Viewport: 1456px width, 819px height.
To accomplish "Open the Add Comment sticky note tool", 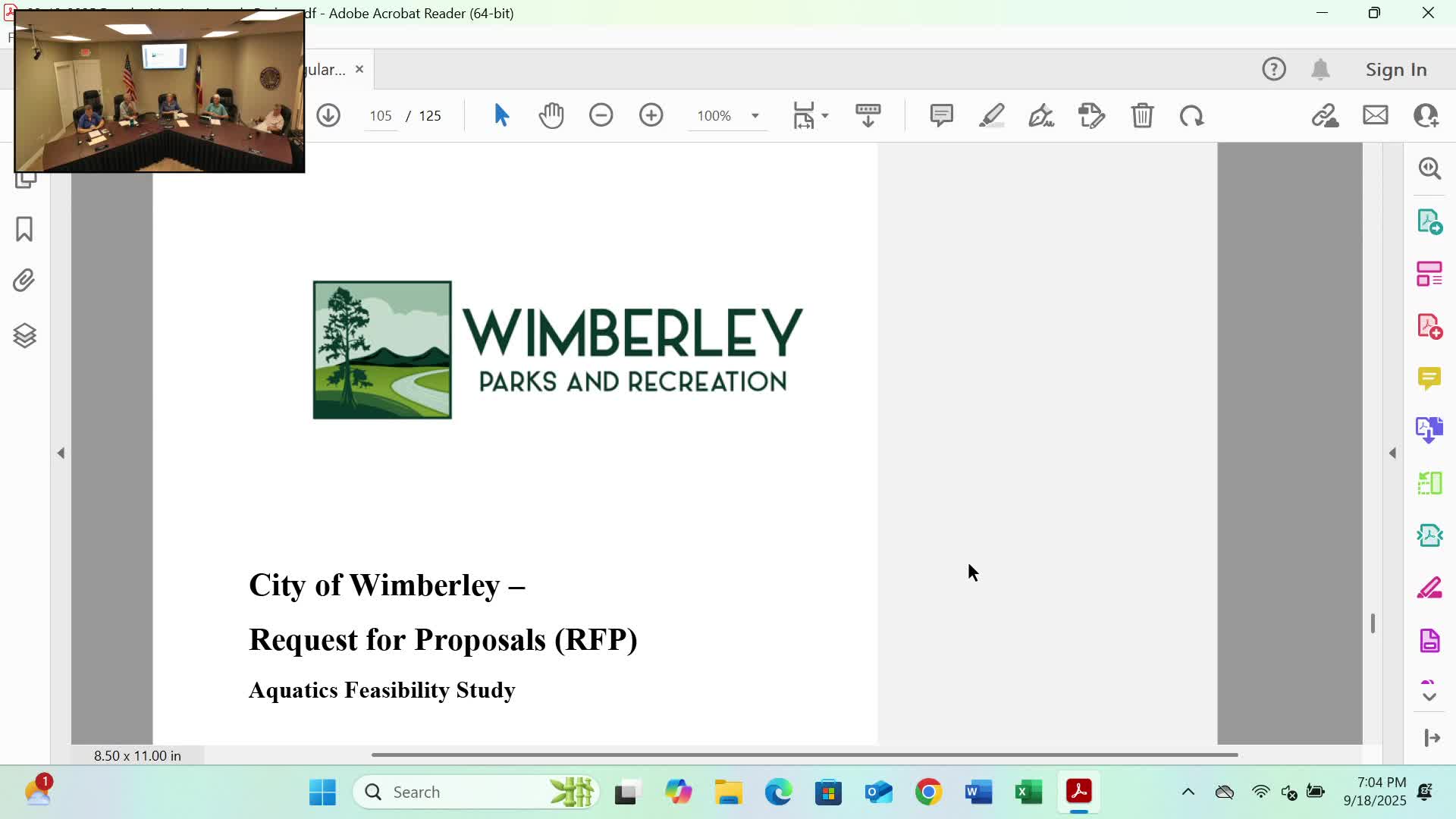I will pos(941,115).
